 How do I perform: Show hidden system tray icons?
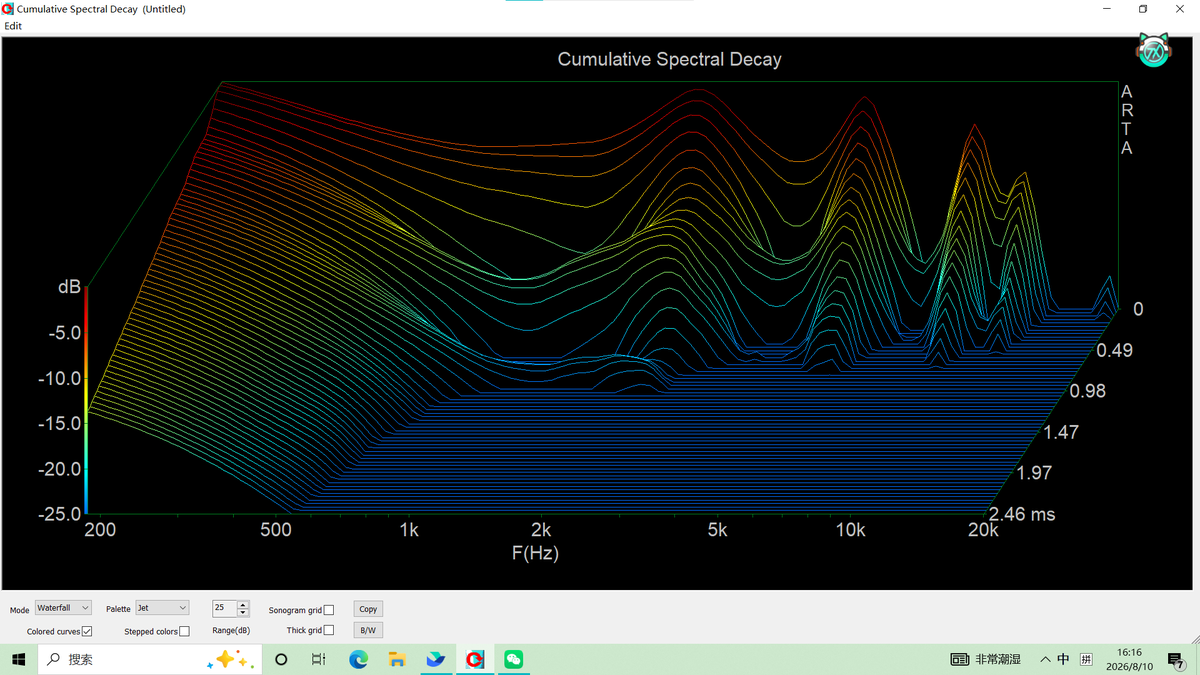[x=1045, y=660]
